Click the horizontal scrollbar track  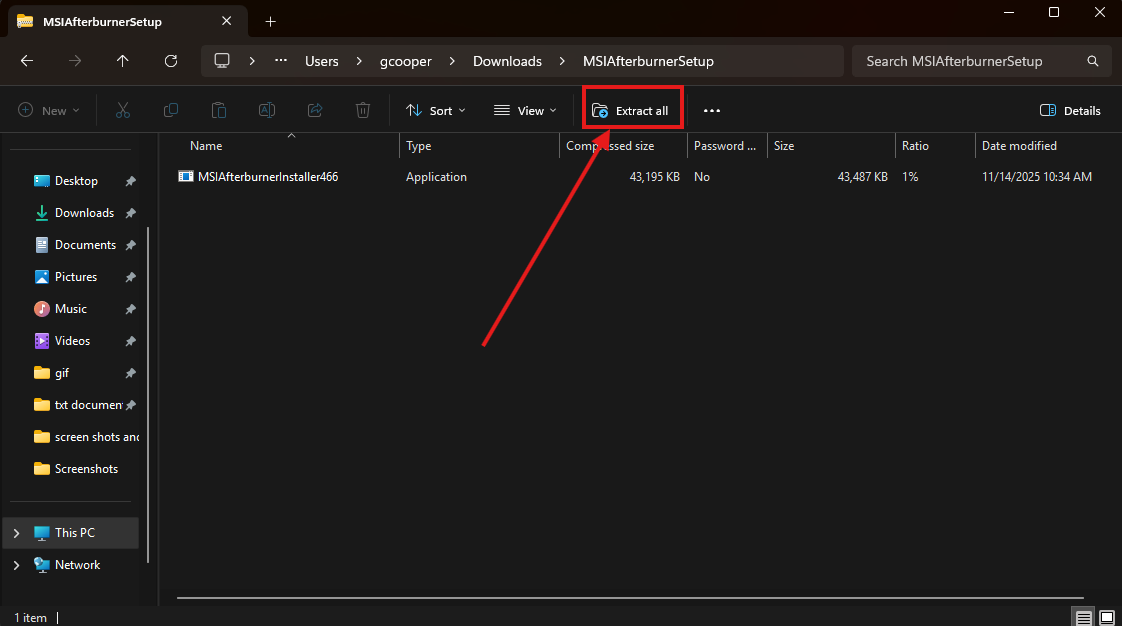coord(630,597)
